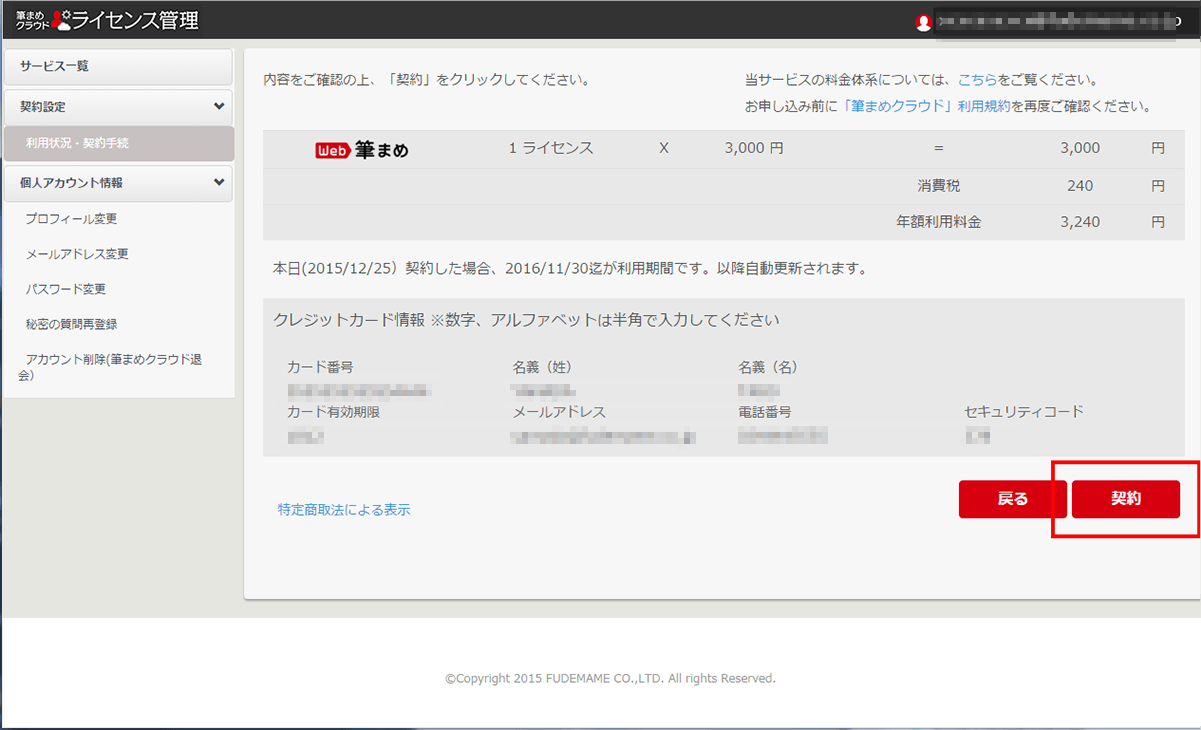Click the 契約 contract button
The image size is (1201, 730).
(1125, 499)
